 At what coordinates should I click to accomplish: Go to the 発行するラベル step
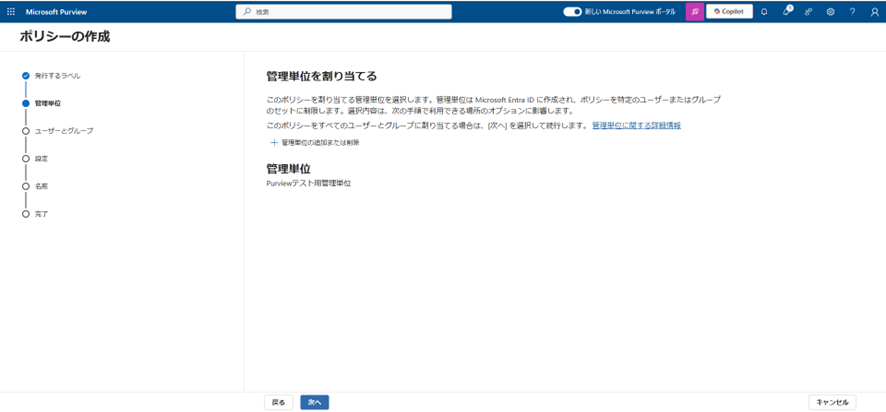(57, 75)
